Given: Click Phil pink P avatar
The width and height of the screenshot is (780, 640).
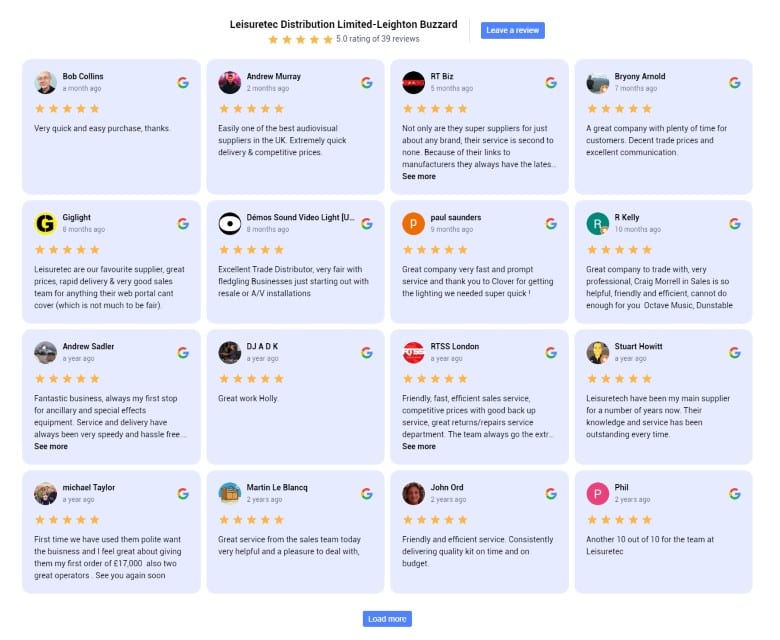Looking at the screenshot, I should [597, 493].
